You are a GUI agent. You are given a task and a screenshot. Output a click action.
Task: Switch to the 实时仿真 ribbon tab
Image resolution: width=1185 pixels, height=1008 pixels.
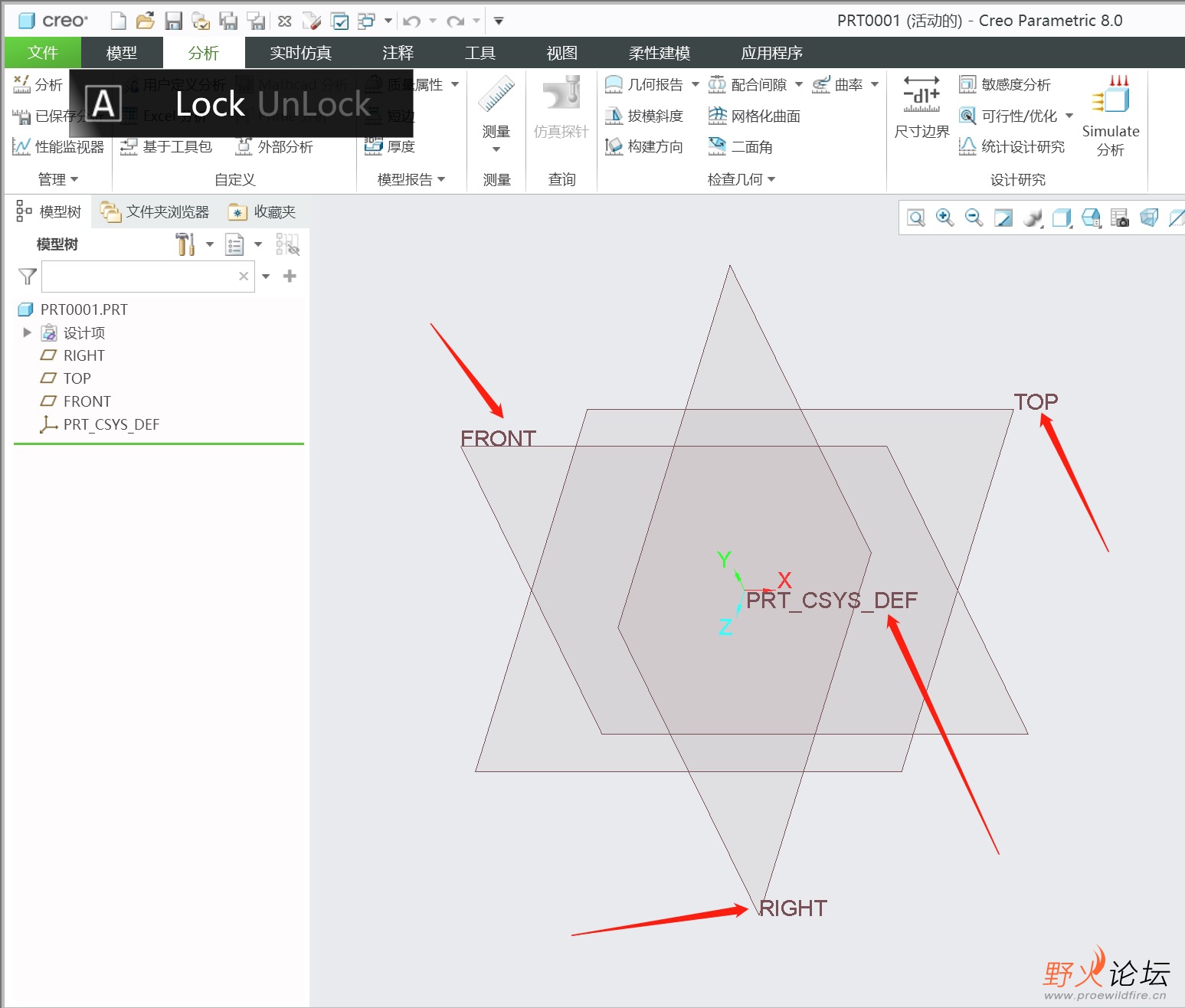[300, 53]
